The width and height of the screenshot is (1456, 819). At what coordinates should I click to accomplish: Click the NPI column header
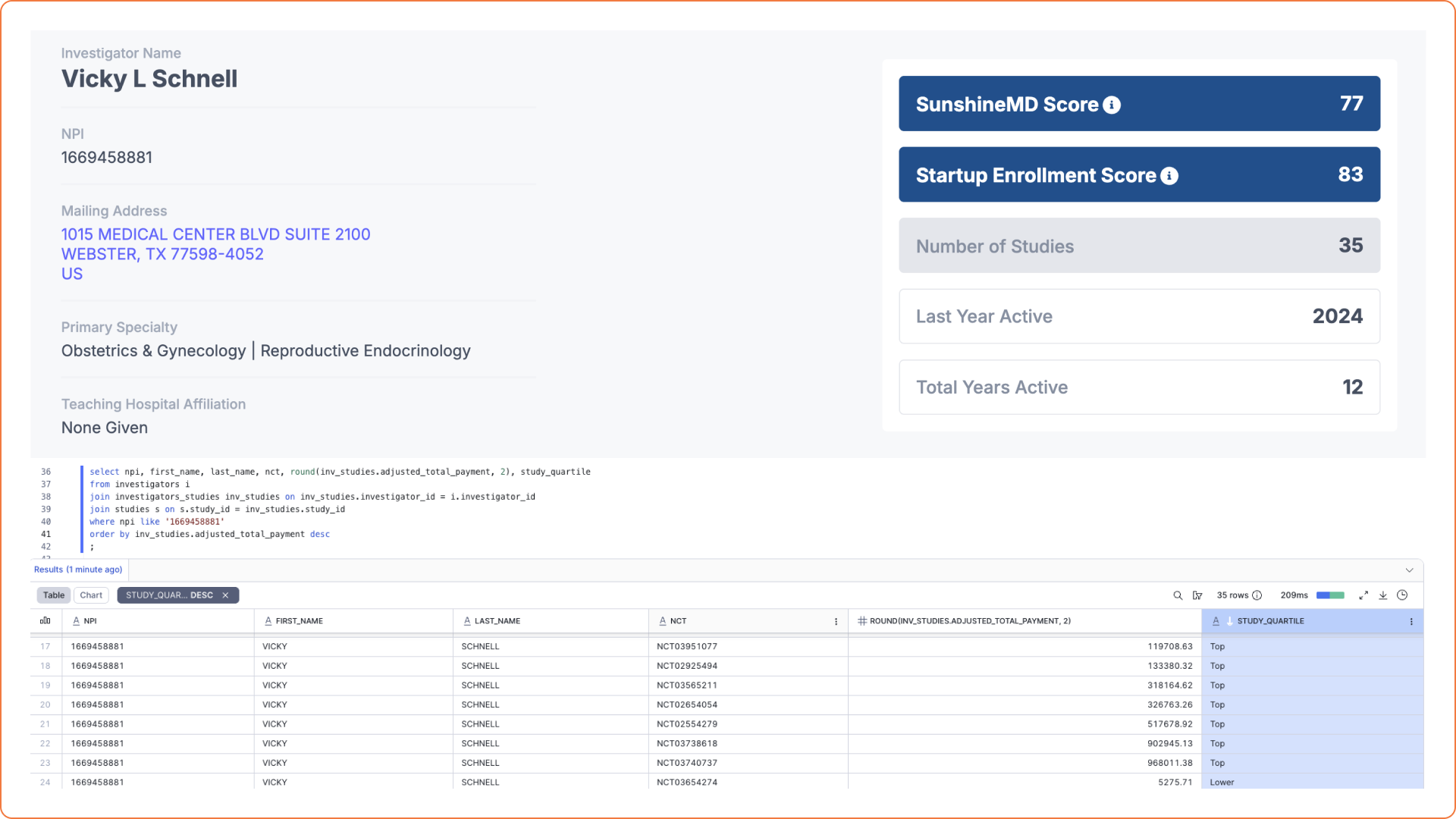click(158, 621)
